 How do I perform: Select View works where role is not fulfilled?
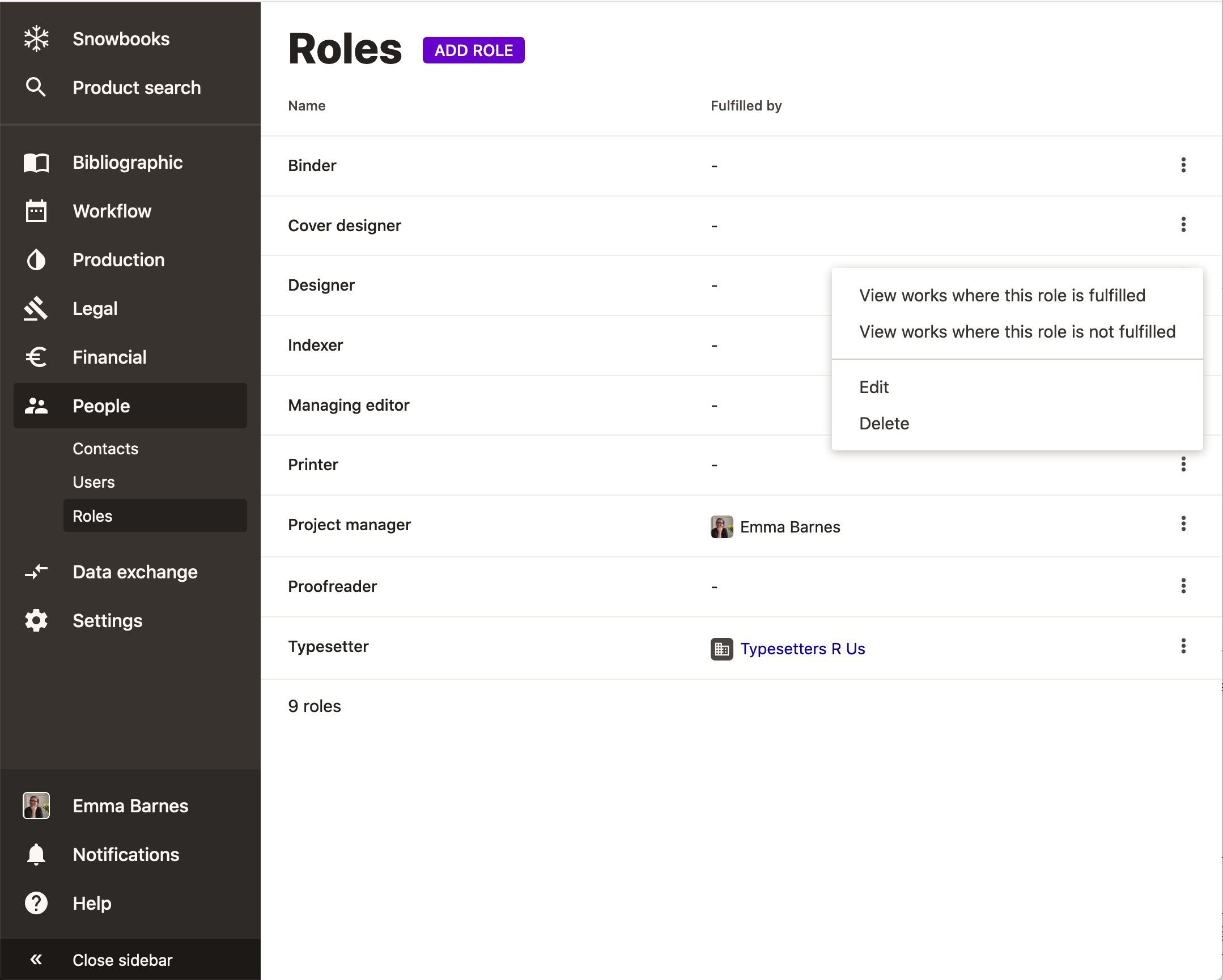point(1017,332)
